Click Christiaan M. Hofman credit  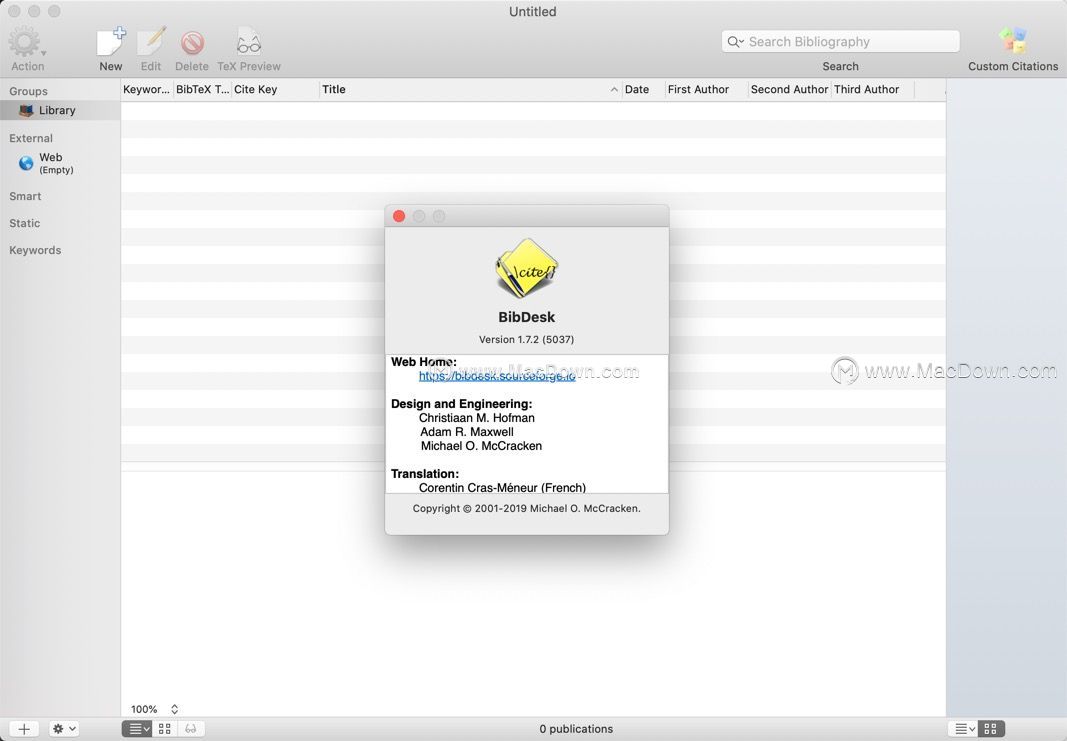(476, 418)
